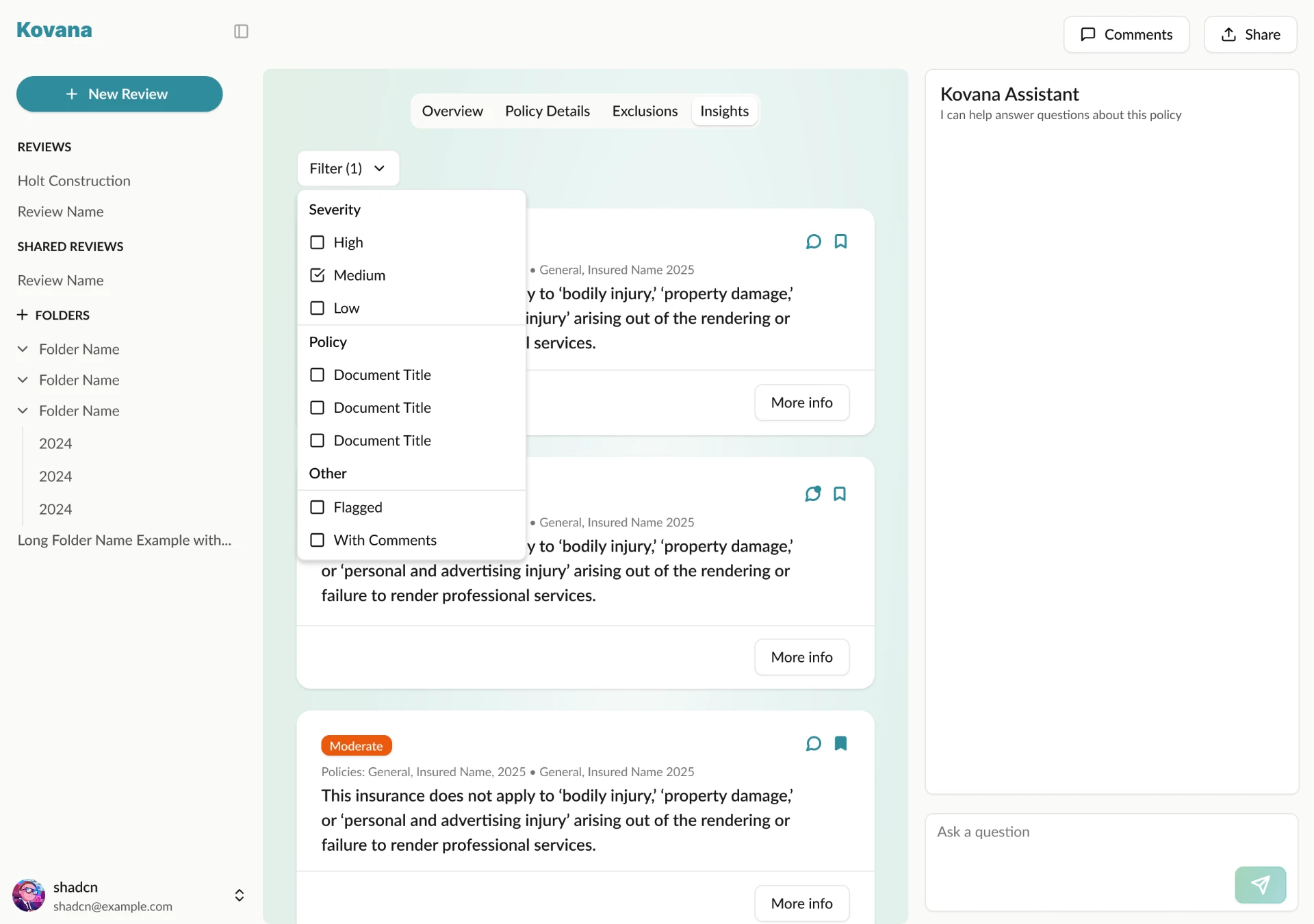The width and height of the screenshot is (1314, 924).
Task: Switch to the Exclusions tab
Action: click(645, 111)
